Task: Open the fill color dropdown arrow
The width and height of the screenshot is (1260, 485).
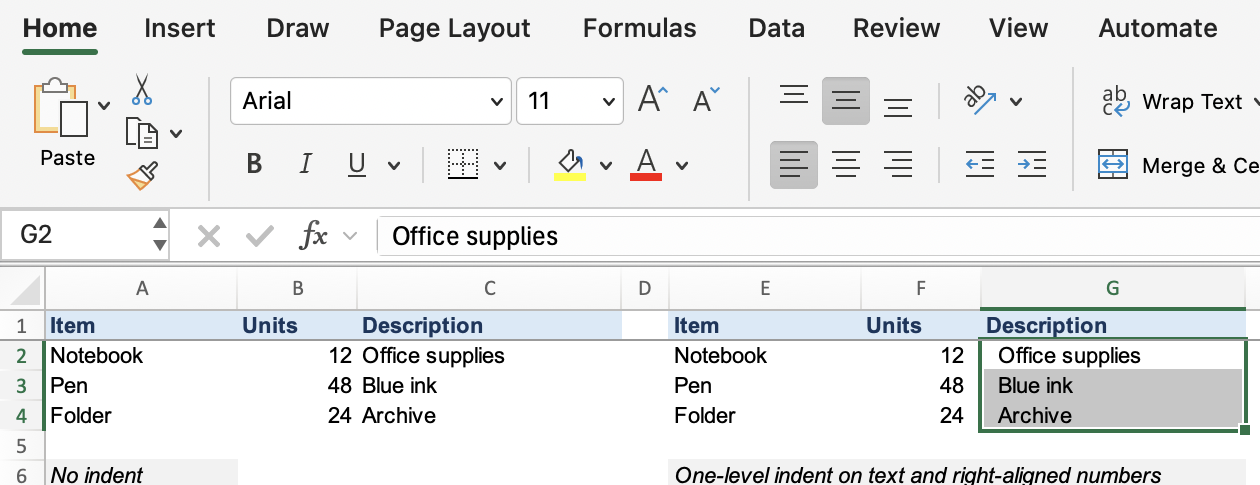Action: tap(606, 166)
